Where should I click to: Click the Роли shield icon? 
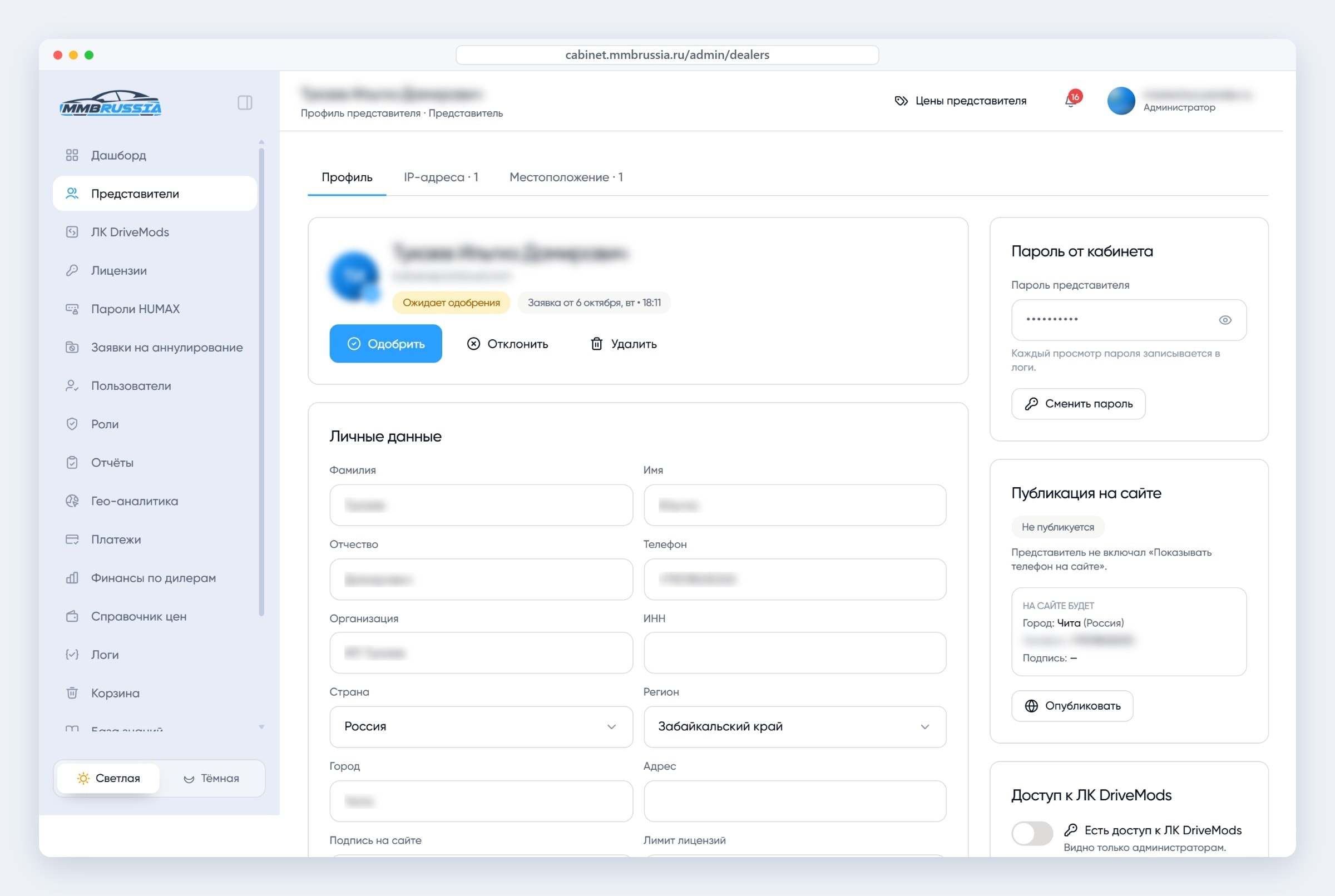(72, 424)
